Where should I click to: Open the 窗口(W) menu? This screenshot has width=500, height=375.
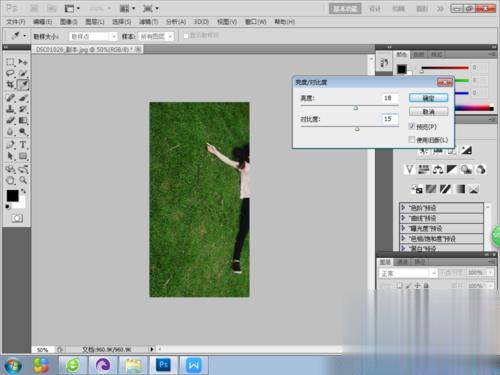256,22
